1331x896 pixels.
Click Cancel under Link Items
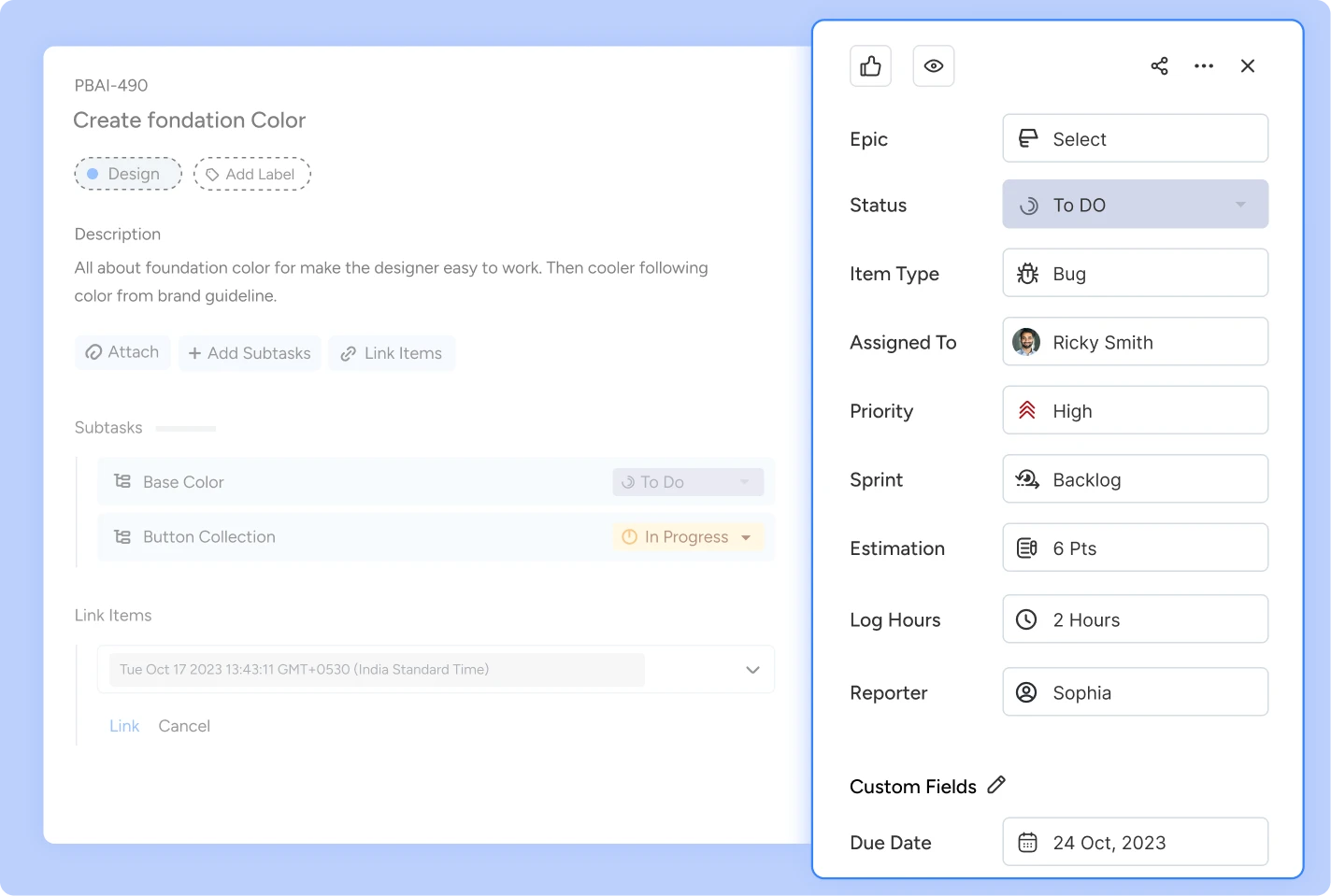(x=184, y=726)
